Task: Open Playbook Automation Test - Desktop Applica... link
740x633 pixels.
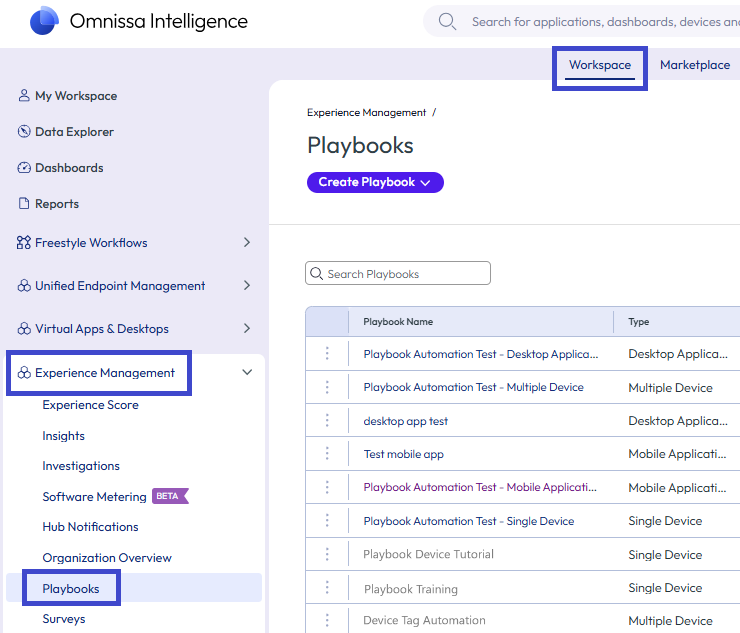Action: [481, 354]
